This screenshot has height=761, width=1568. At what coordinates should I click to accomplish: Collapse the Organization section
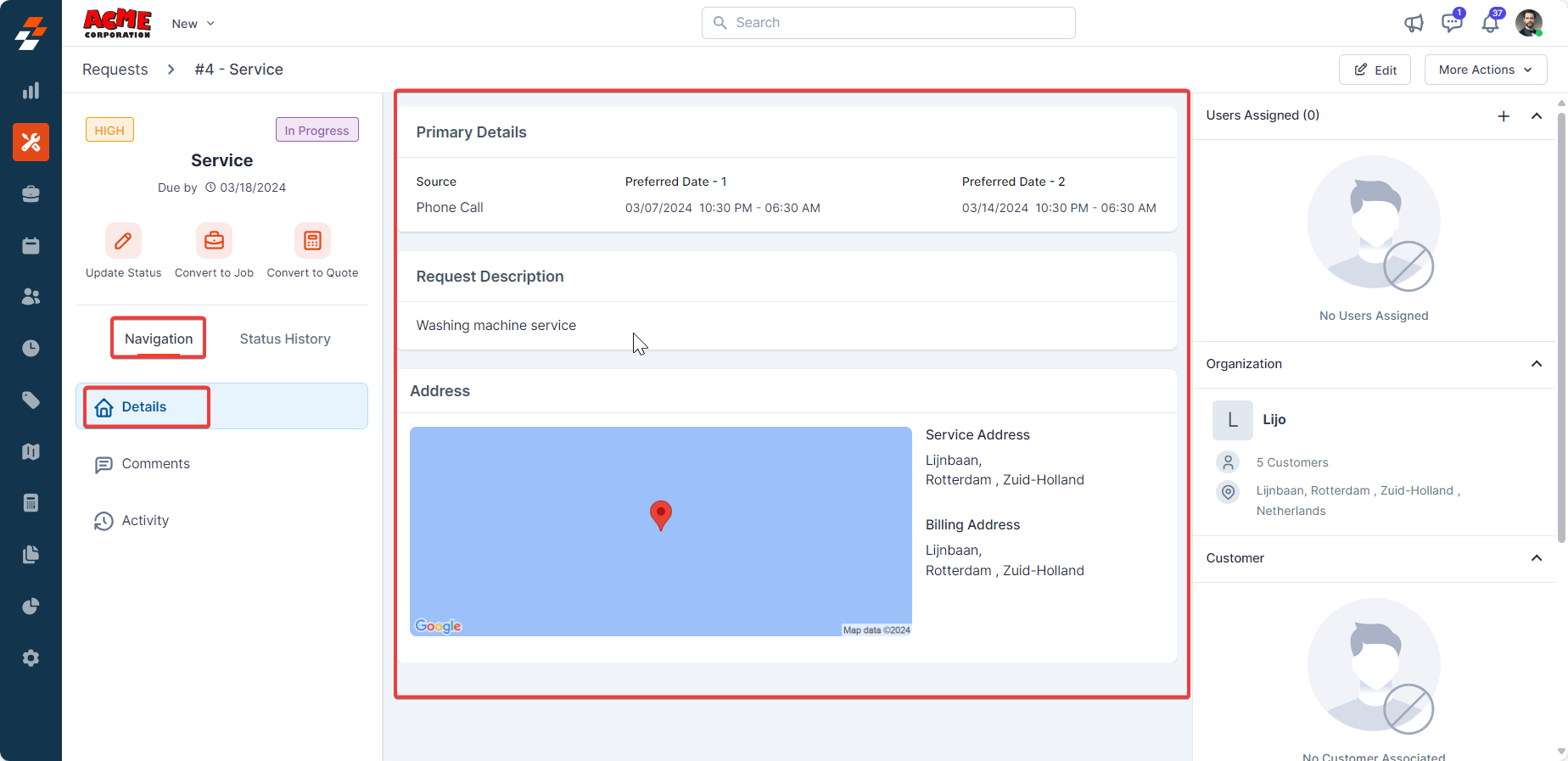(1537, 364)
